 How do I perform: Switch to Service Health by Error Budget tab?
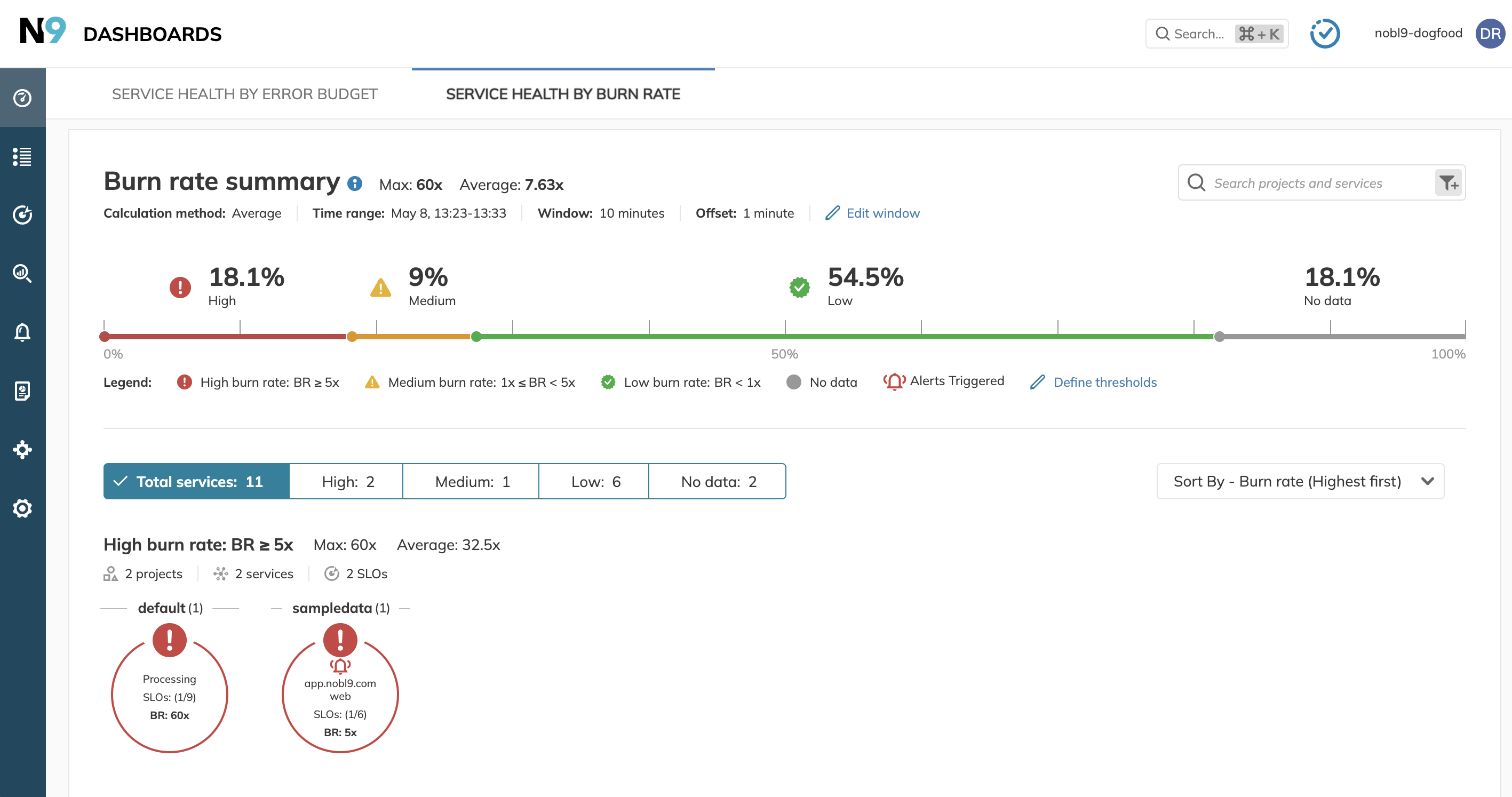click(244, 94)
